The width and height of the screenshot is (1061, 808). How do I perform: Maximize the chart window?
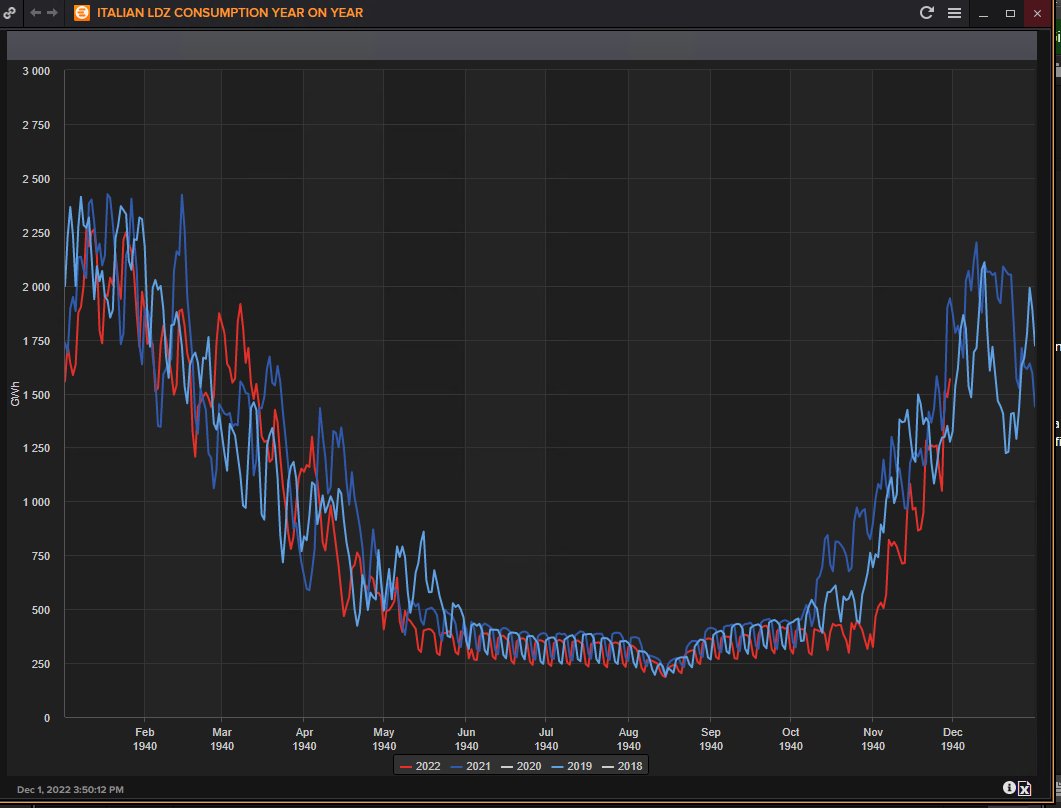pos(1010,13)
